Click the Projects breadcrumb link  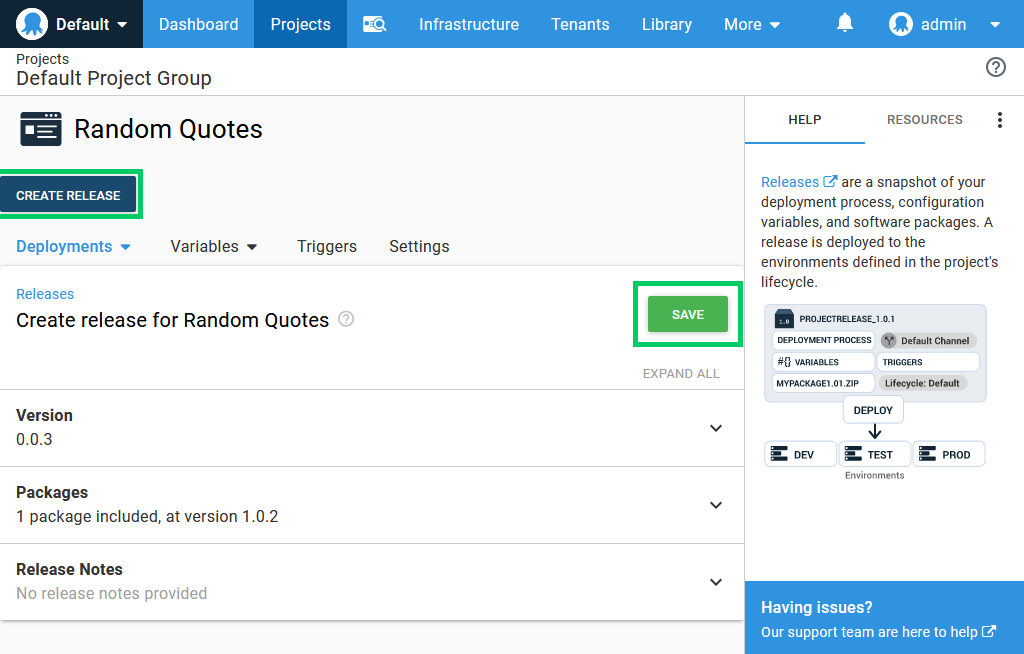point(42,59)
